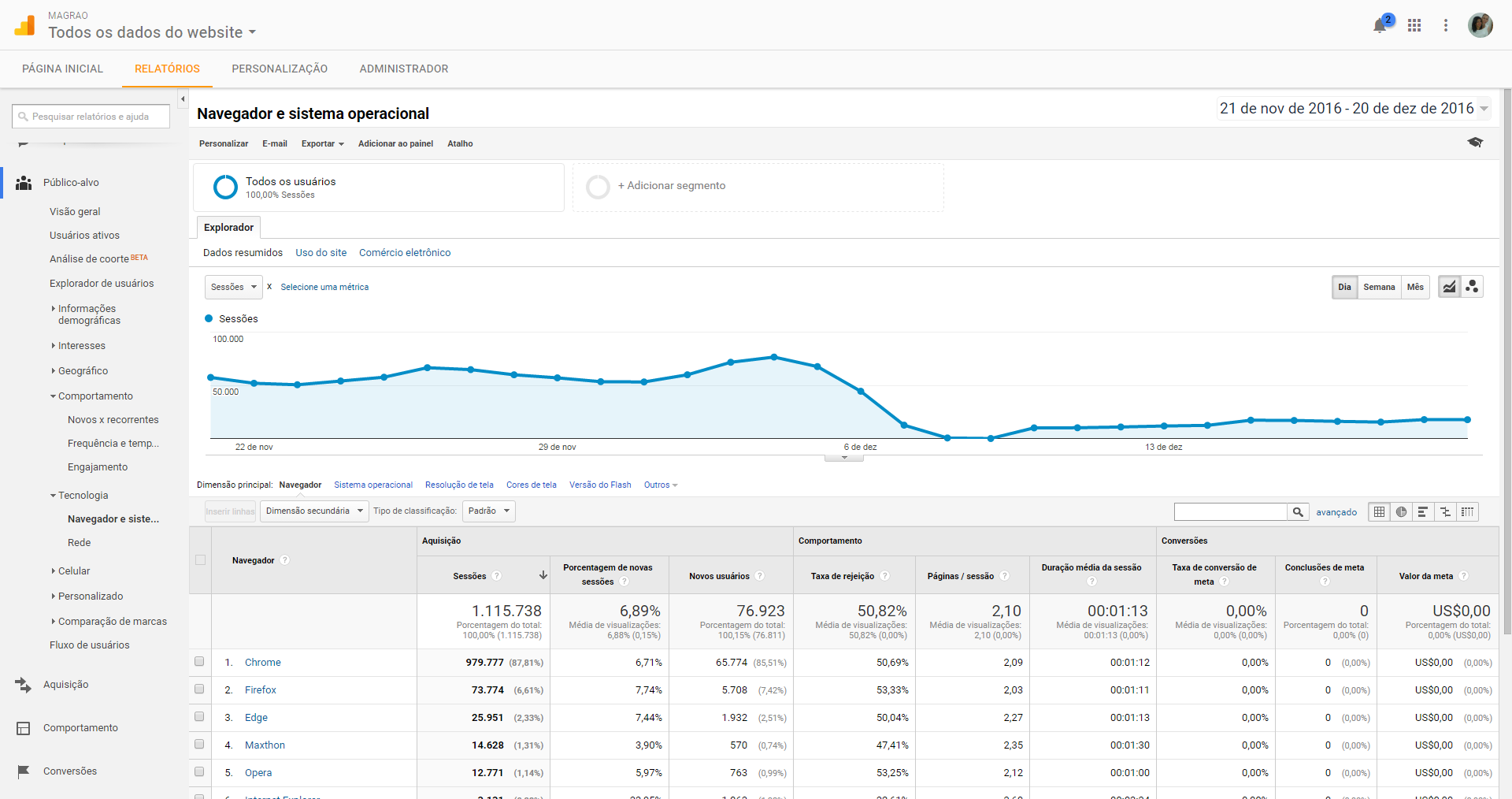Expand the Exportar menu
This screenshot has height=799, width=1512.
(x=322, y=143)
